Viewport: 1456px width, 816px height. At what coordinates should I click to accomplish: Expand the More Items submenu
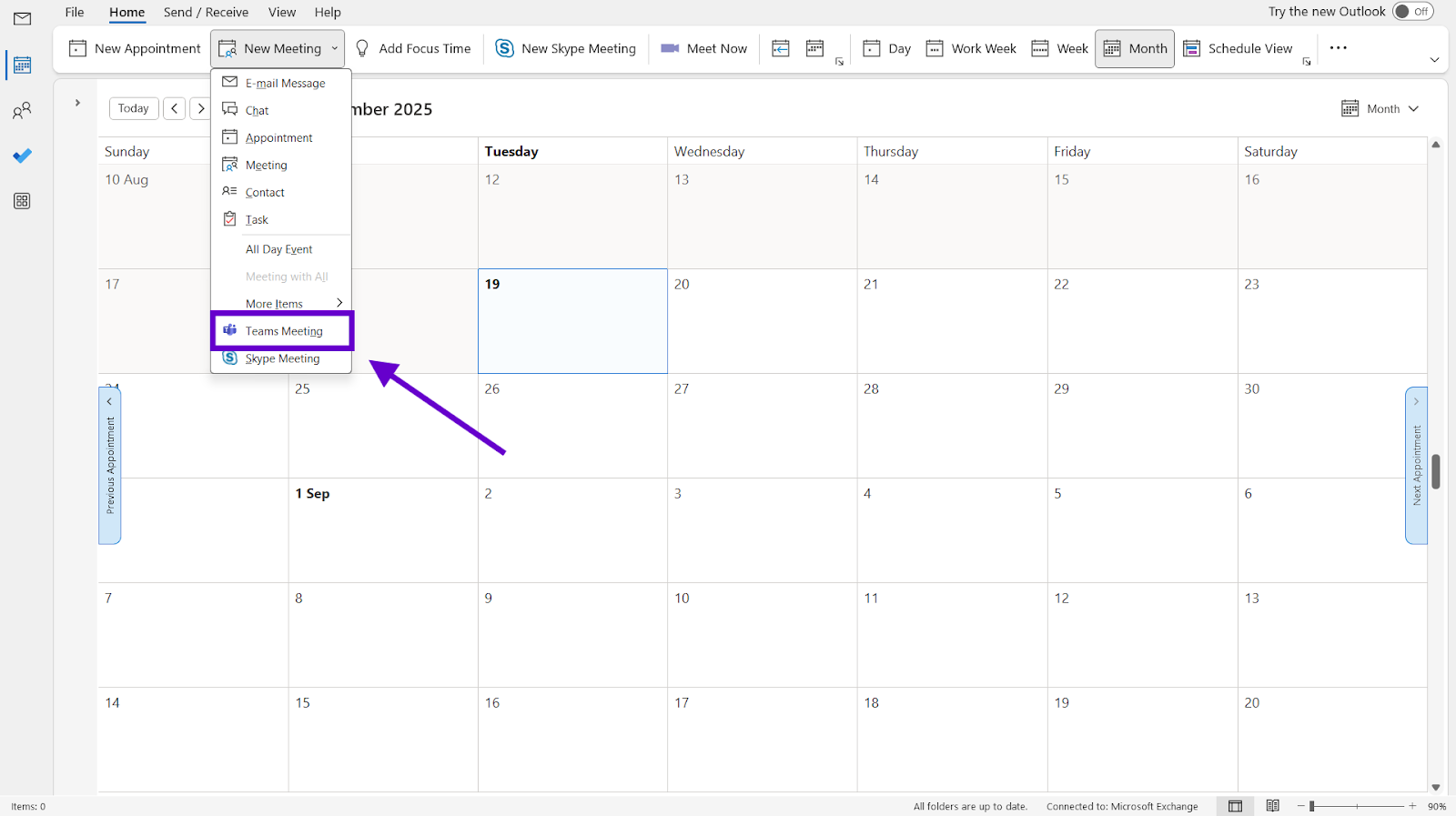[x=281, y=304]
